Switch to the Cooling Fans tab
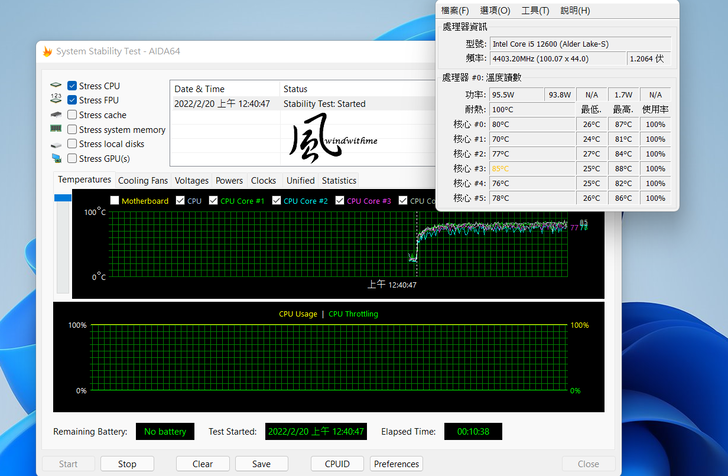 point(143,181)
